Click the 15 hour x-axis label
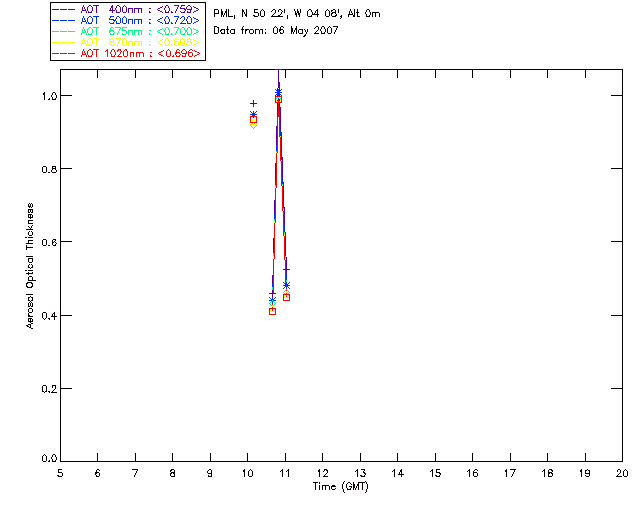Image resolution: width=640 pixels, height=512 pixels. 435,473
